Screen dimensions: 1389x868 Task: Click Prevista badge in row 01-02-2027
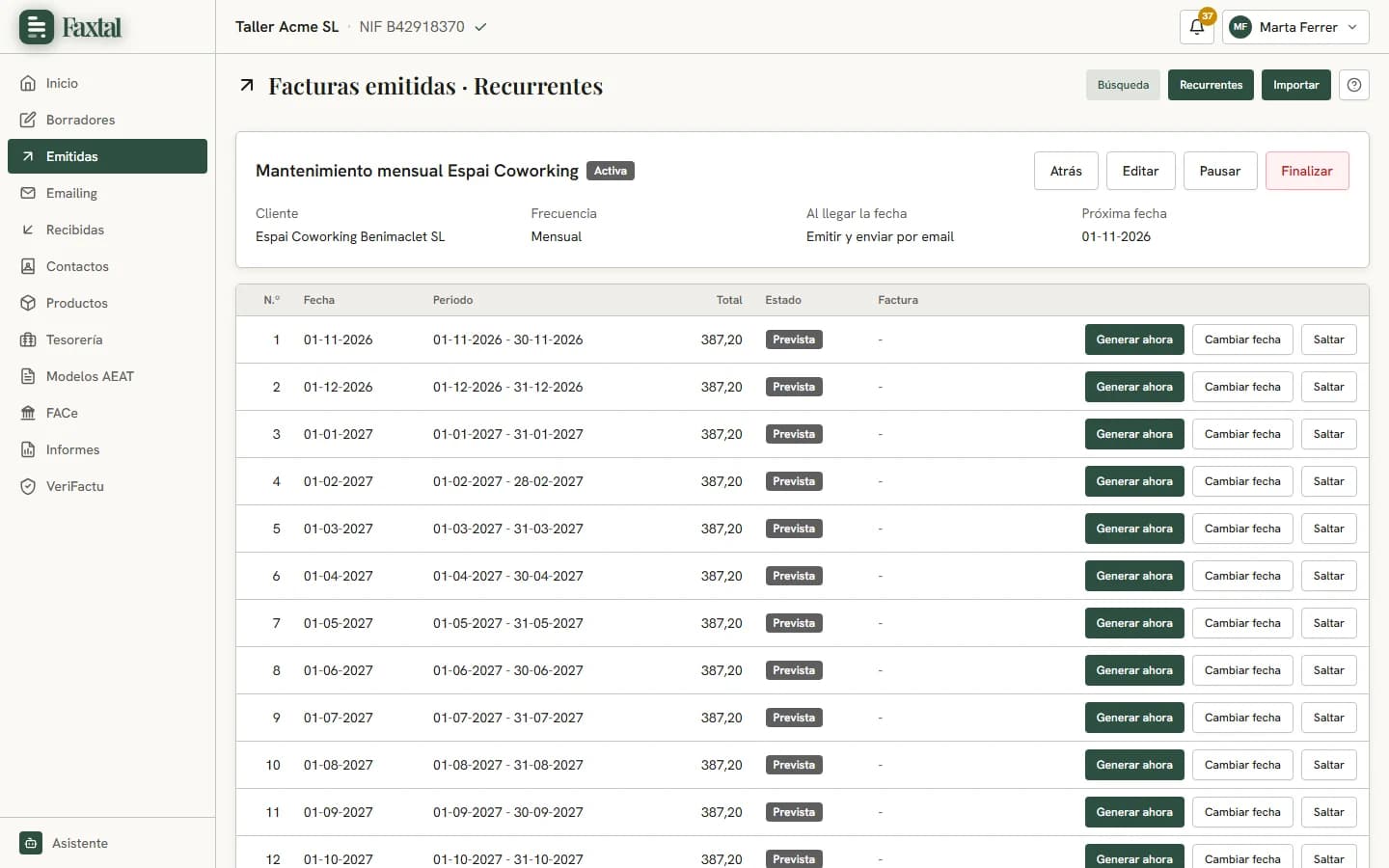pyautogui.click(x=794, y=481)
